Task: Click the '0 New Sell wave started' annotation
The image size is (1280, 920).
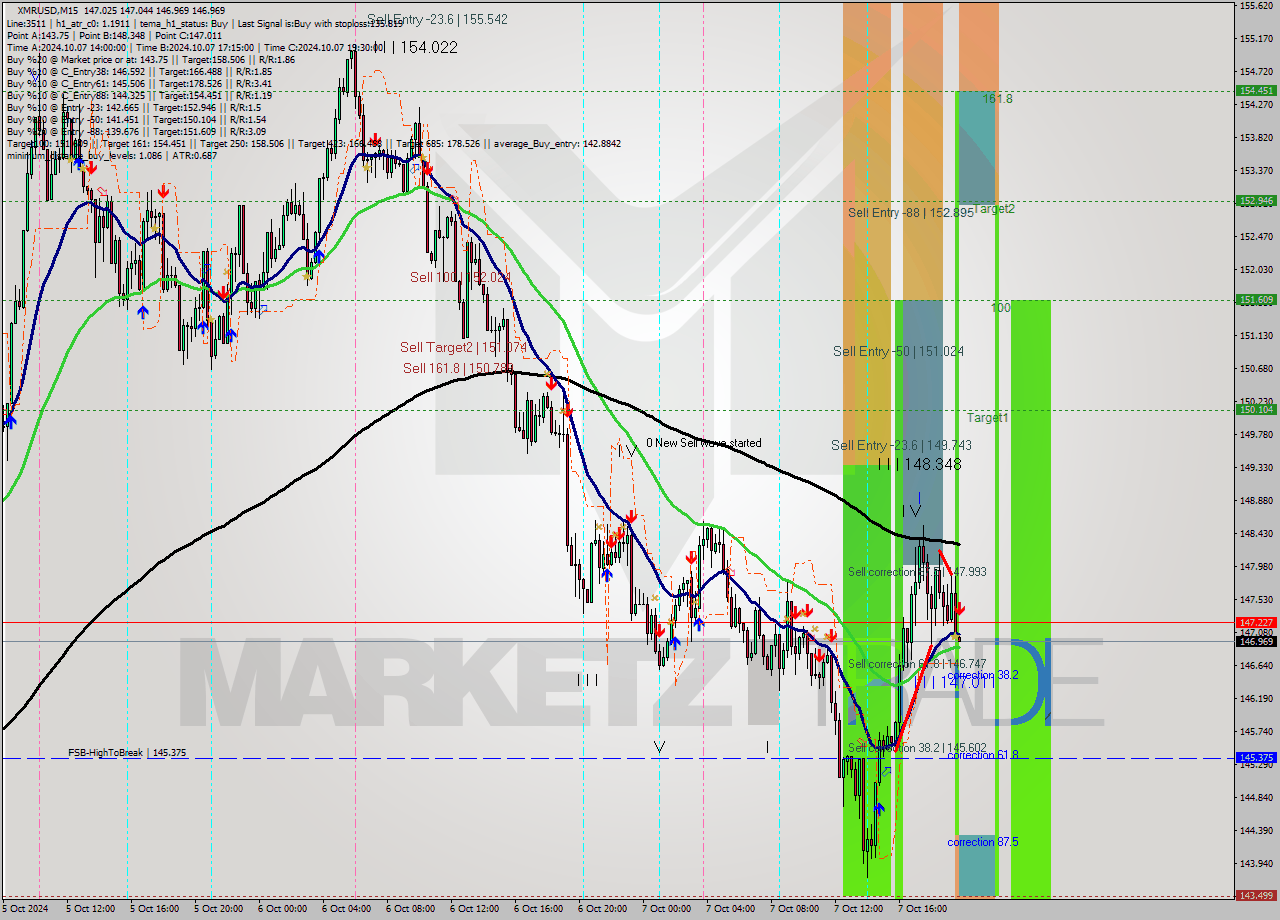Action: click(x=703, y=443)
